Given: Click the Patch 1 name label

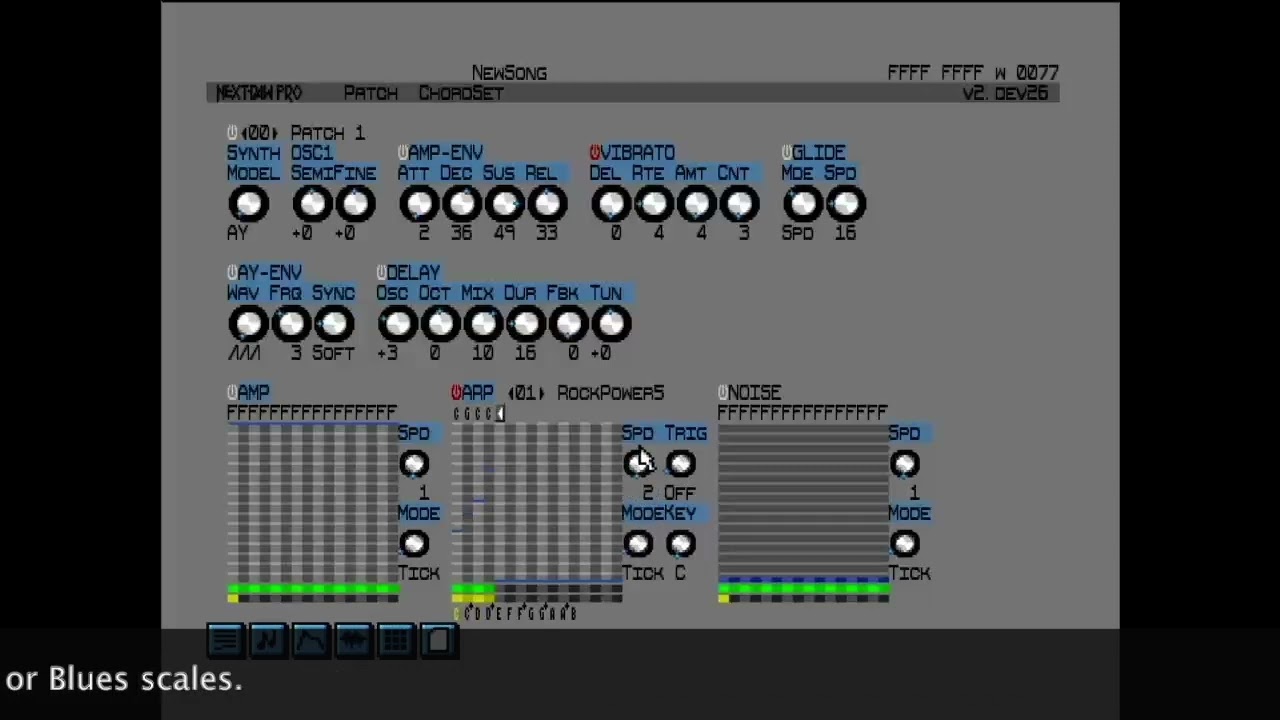Looking at the screenshot, I should pyautogui.click(x=328, y=133).
